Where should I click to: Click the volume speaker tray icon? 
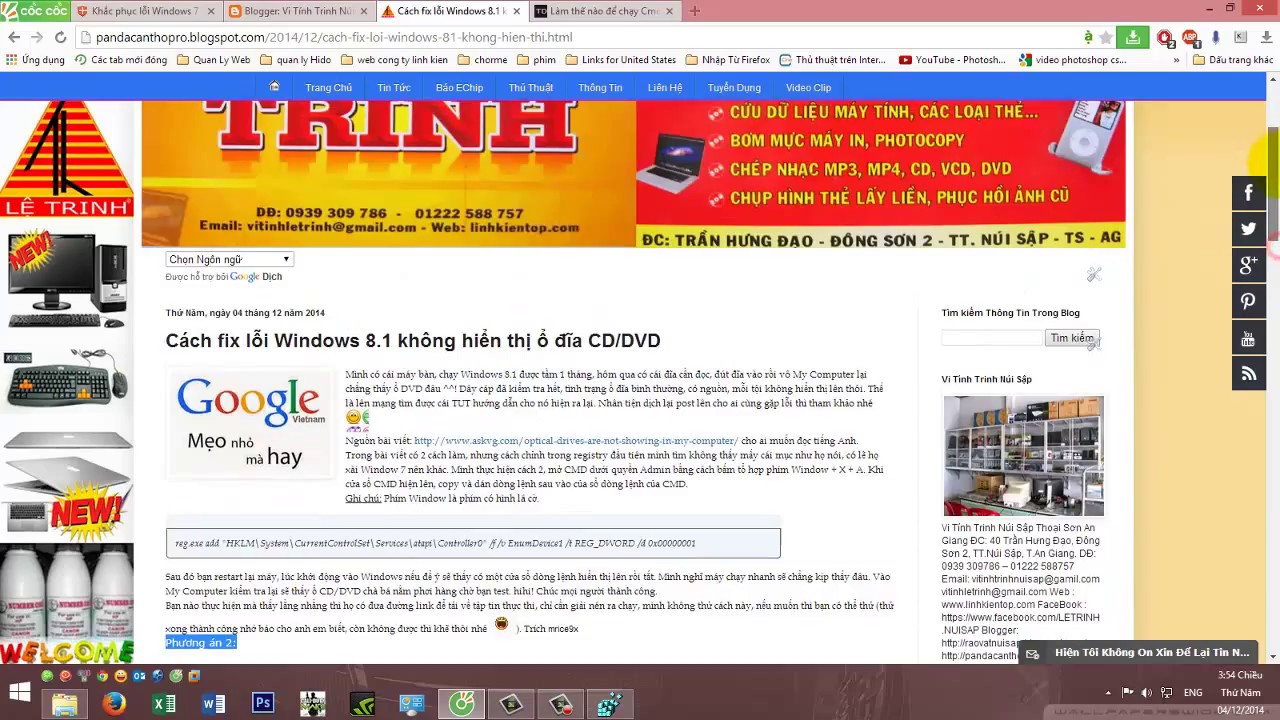pos(1146,692)
